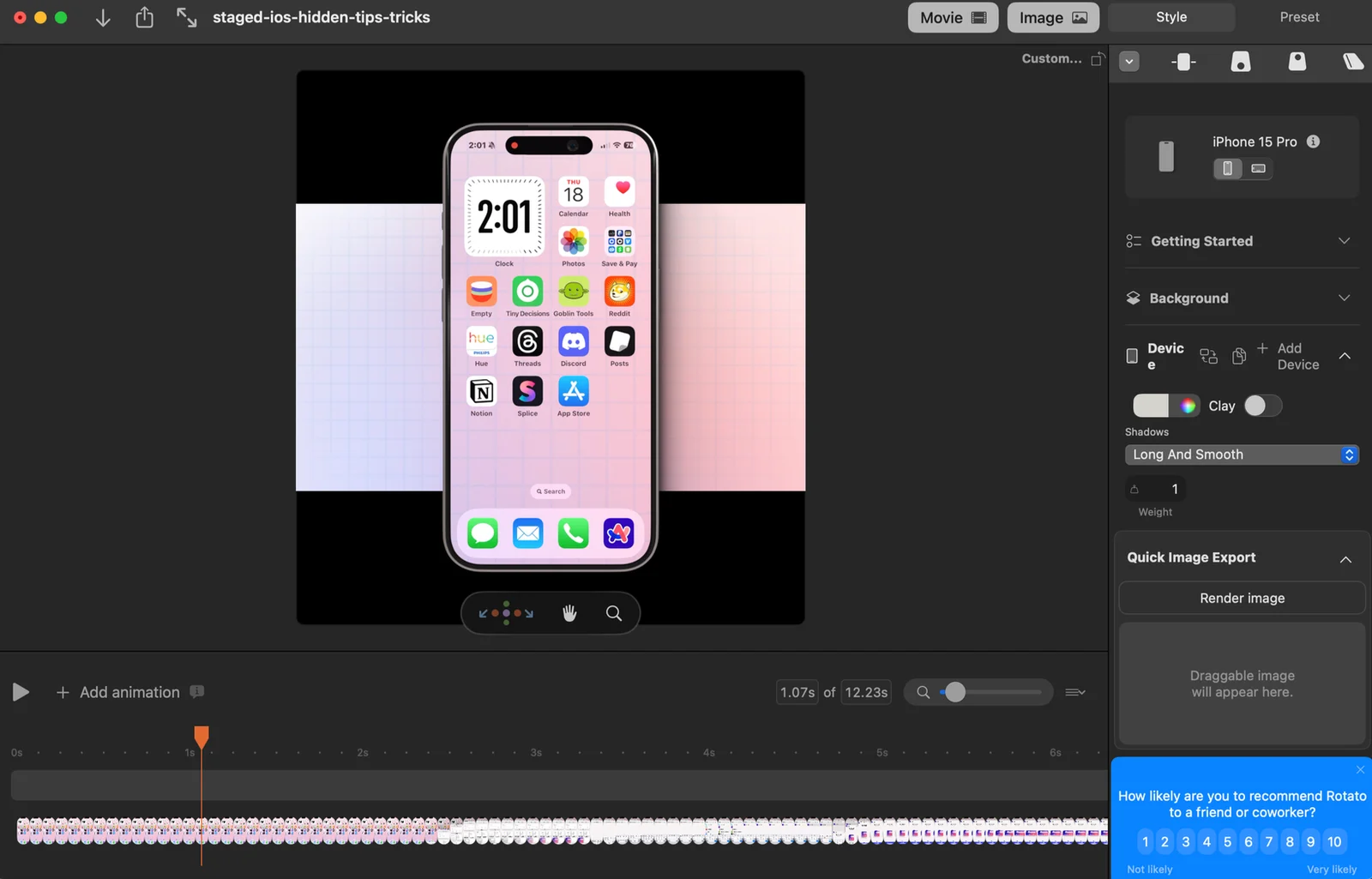Click the info icon beside iPhone 15 Pro
Viewport: 1372px width, 879px height.
coord(1313,141)
